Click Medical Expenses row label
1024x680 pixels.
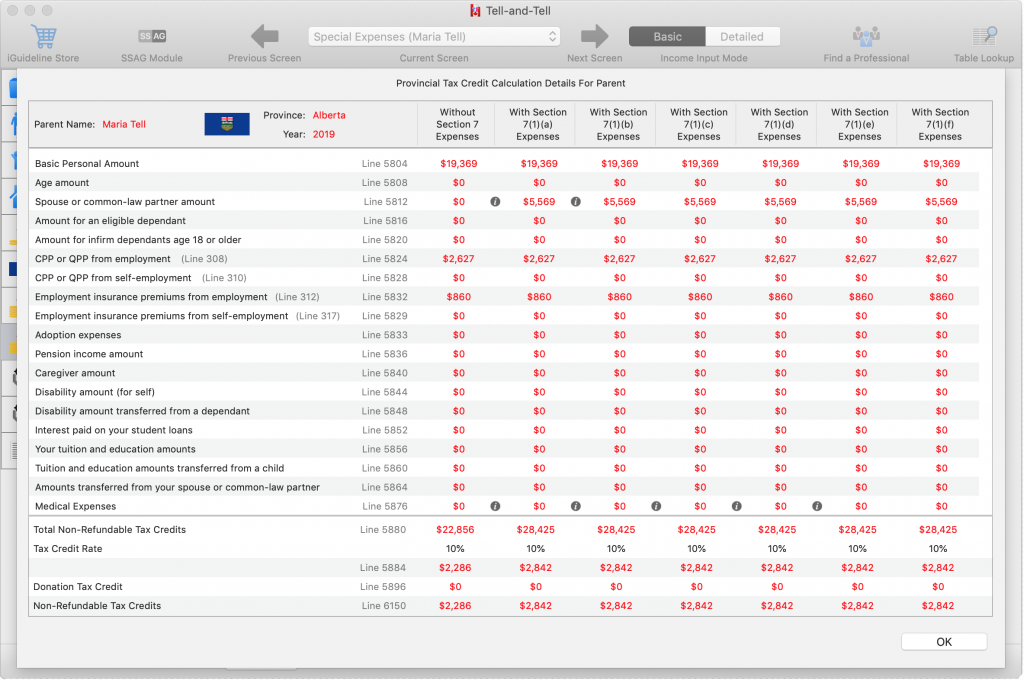pos(75,506)
